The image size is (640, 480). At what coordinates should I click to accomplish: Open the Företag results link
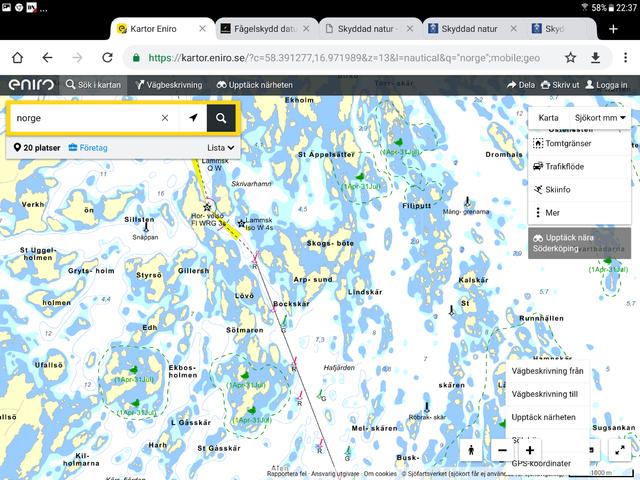(x=88, y=148)
